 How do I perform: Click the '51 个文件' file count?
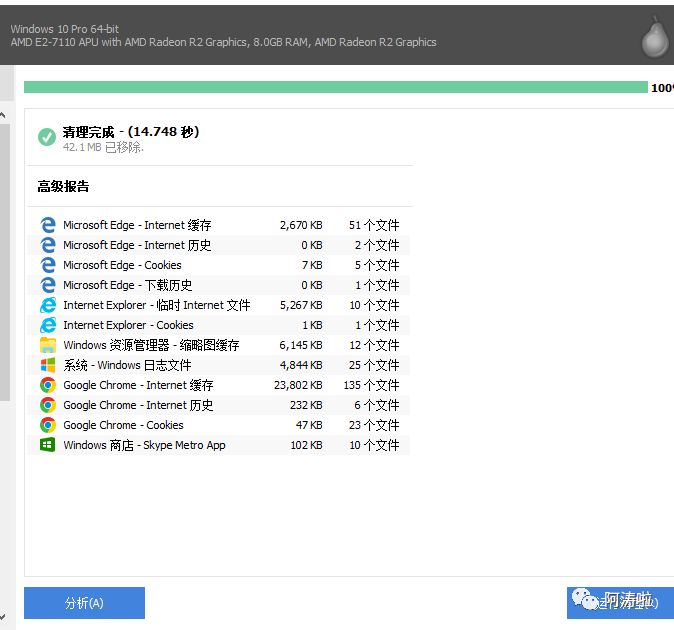[374, 225]
